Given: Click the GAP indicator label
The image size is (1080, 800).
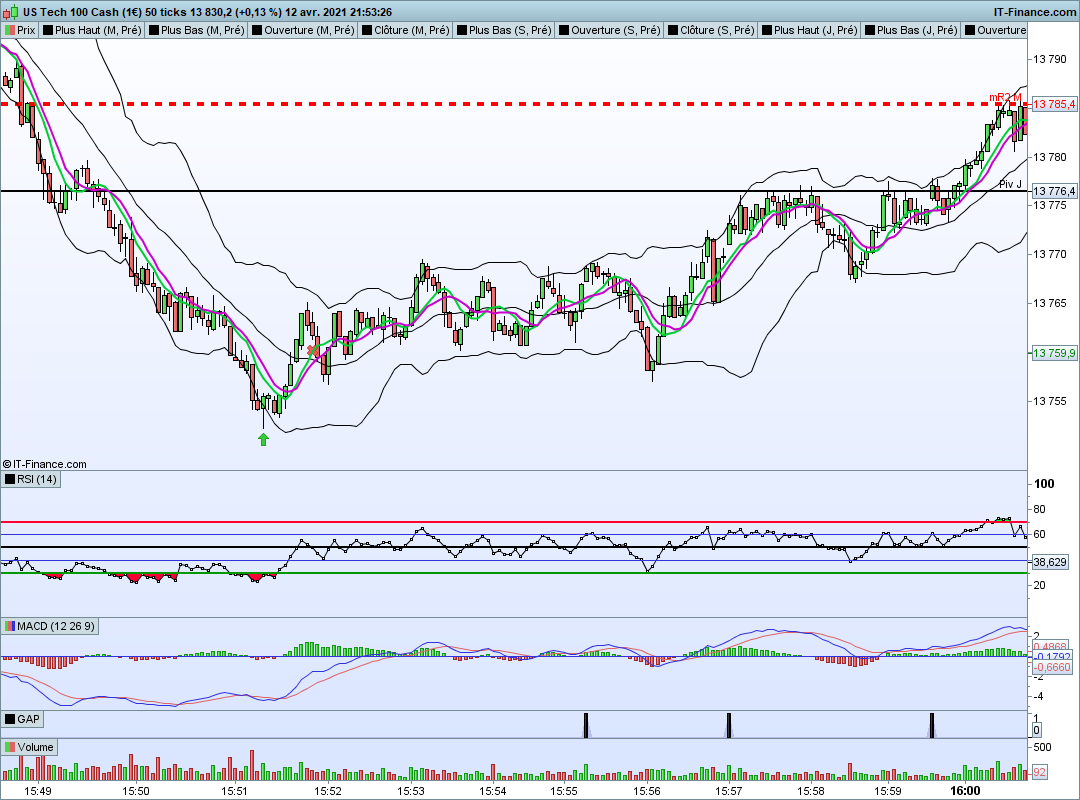Looking at the screenshot, I should pos(23,719).
